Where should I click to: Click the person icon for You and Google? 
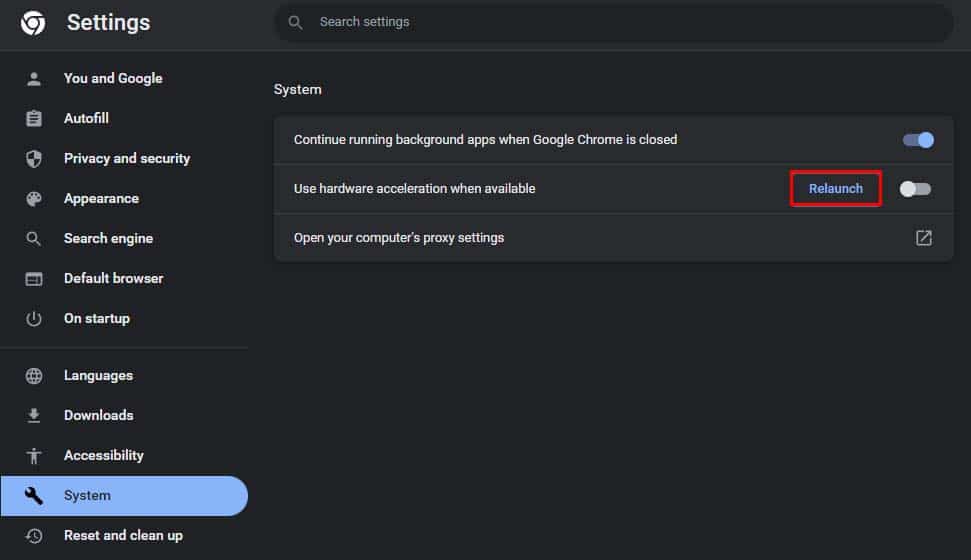pos(34,79)
